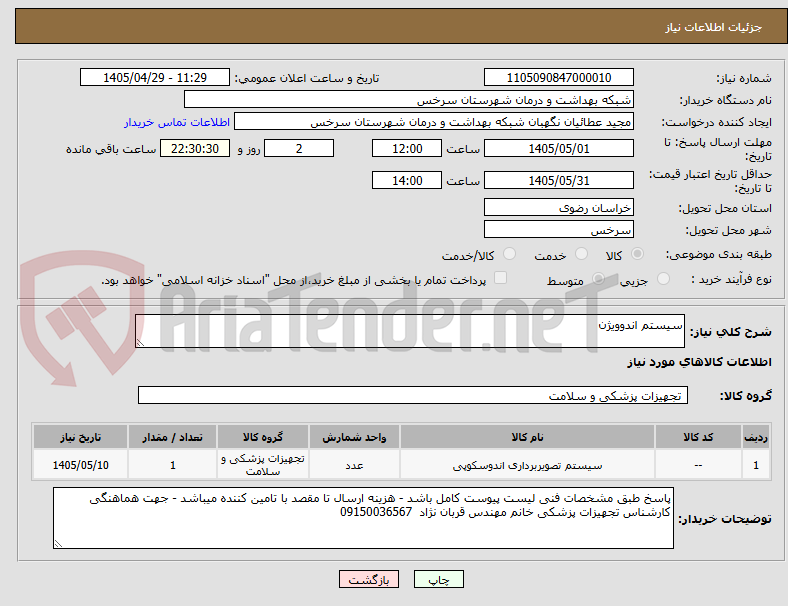Select the کالا radio button
788x606 pixels.
pyautogui.click(x=637, y=254)
